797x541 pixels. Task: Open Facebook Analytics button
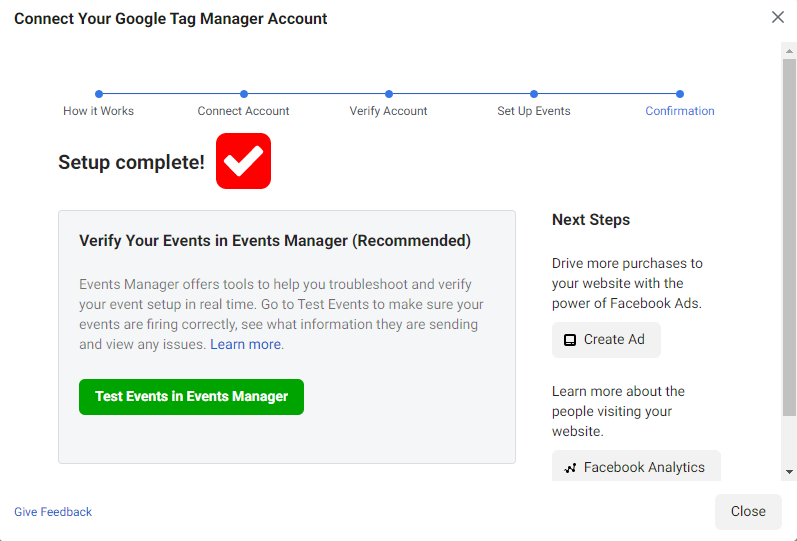click(636, 466)
